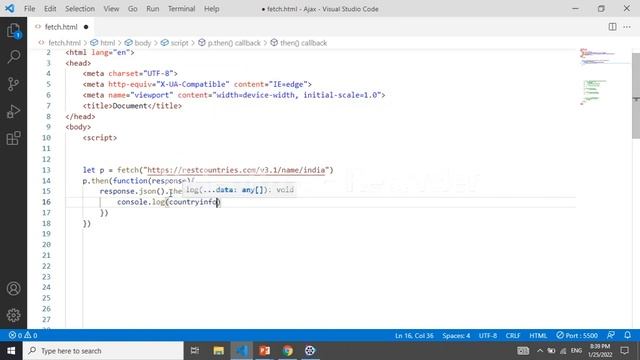Click the closing </head> tag
This screenshot has width=640, height=360.
pyautogui.click(x=80, y=116)
